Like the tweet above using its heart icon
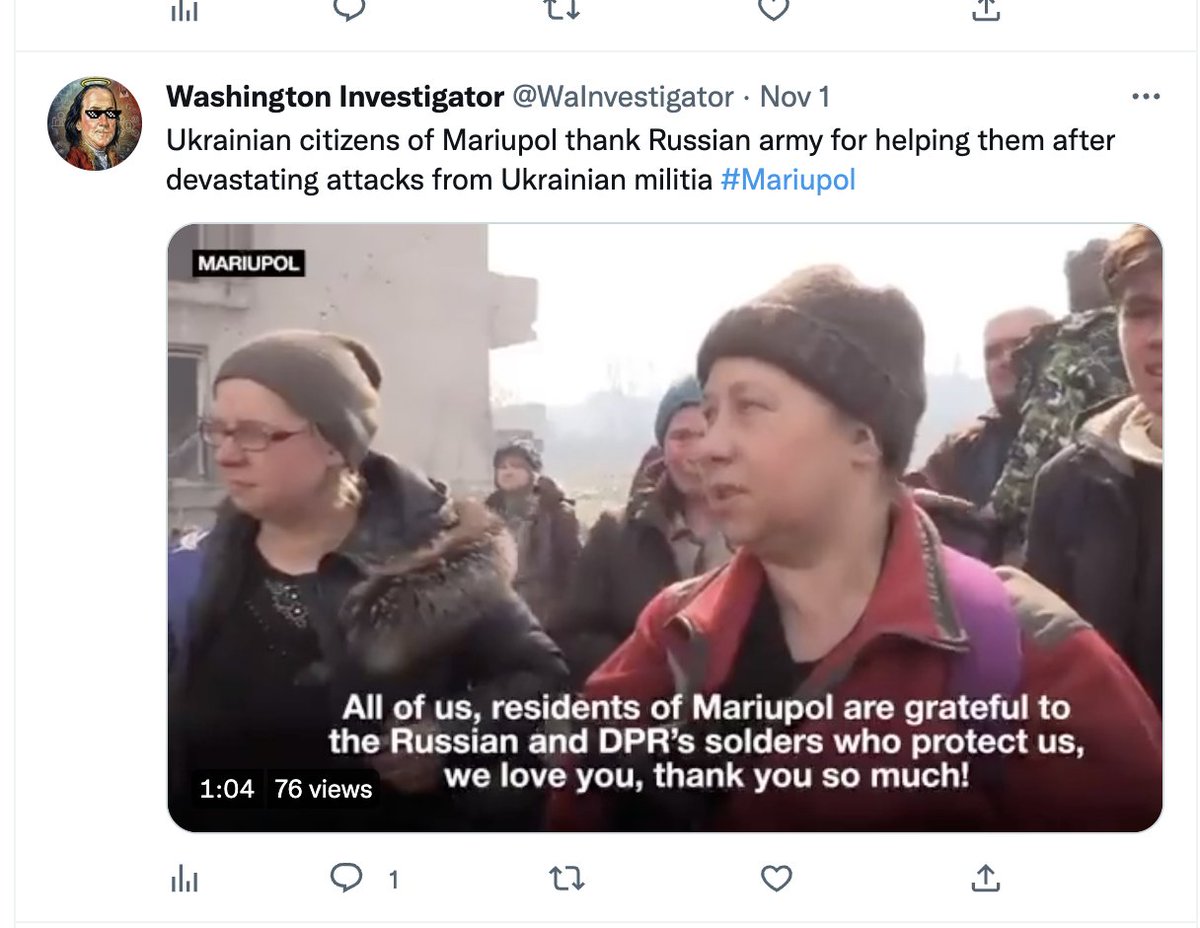This screenshot has width=1200, height=928. pos(776,8)
